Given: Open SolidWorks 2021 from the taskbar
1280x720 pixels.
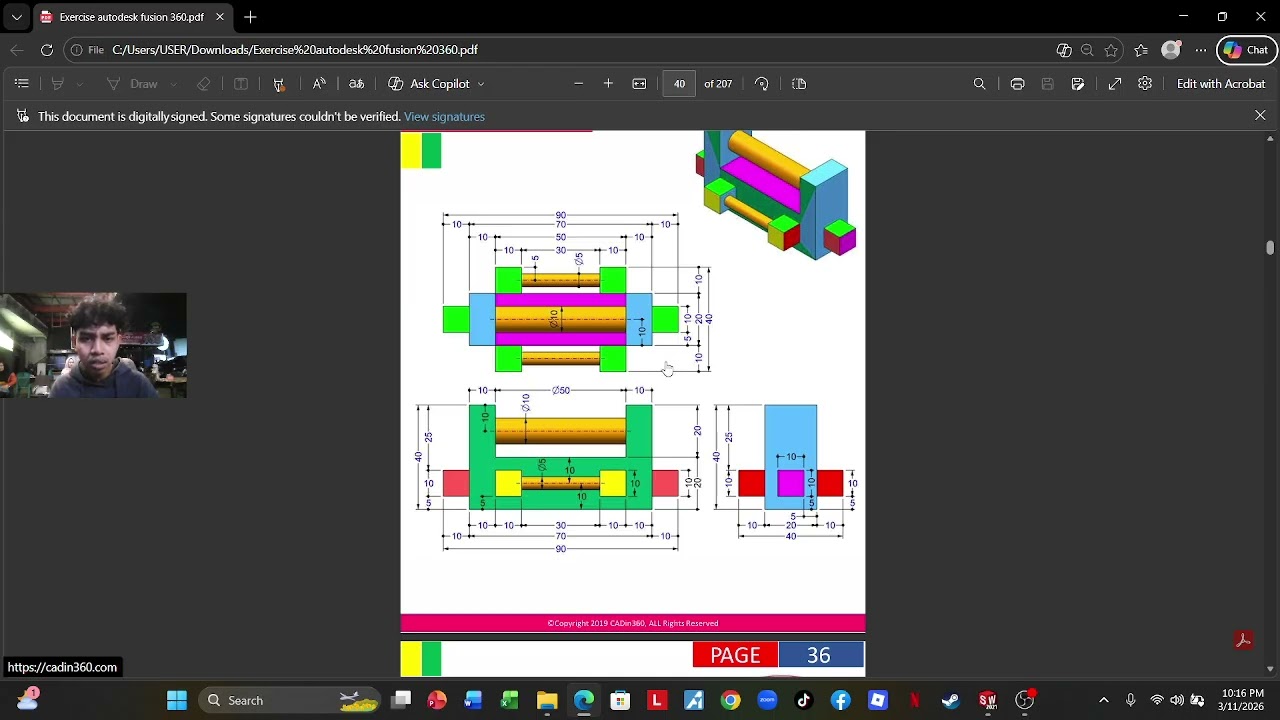Looking at the screenshot, I should pos(988,700).
